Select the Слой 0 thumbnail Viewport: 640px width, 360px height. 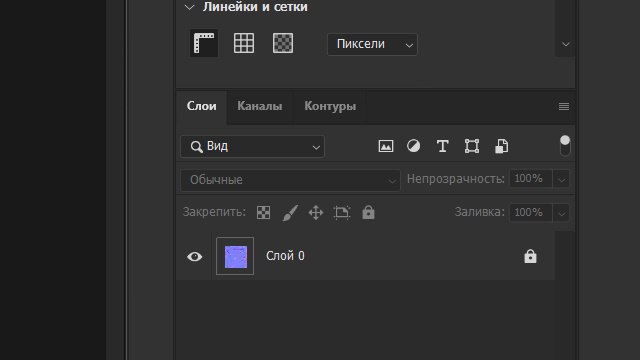point(235,256)
